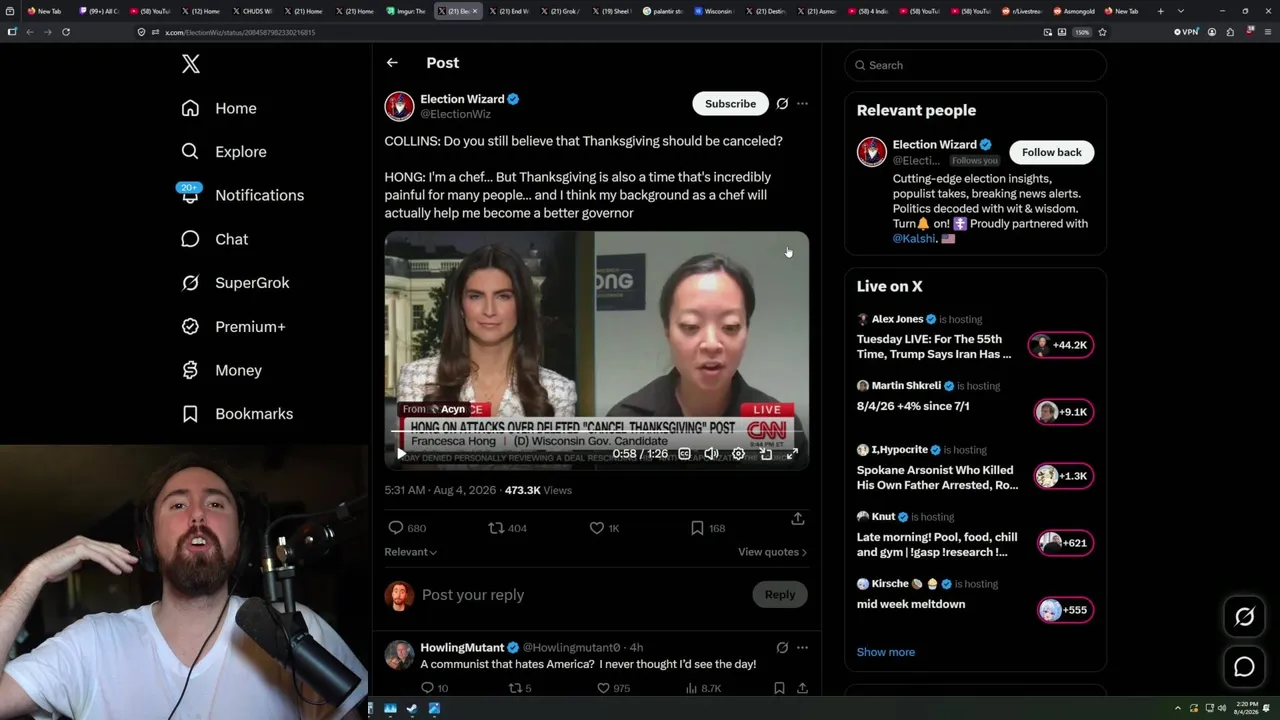The height and width of the screenshot is (720, 1280).
Task: Click the Search box
Action: tap(975, 65)
